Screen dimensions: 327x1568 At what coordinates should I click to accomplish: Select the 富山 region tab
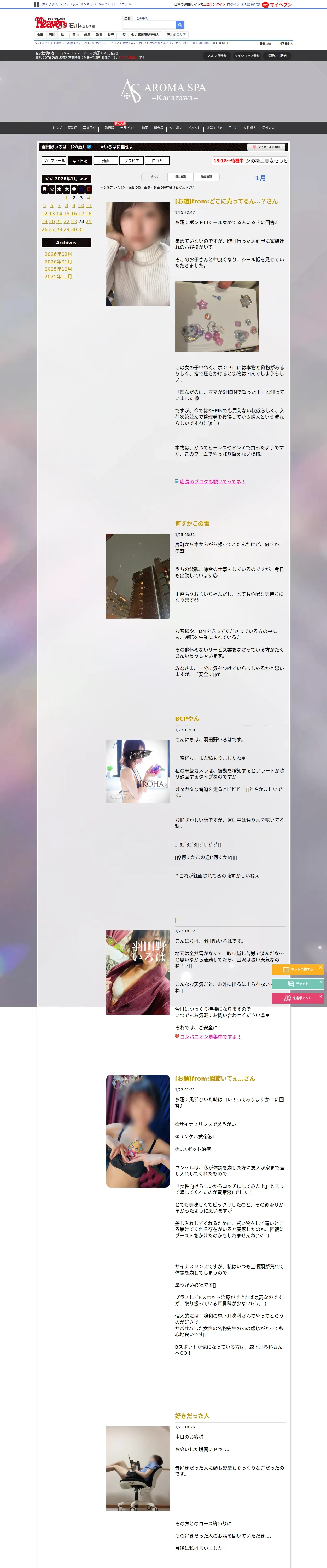(x=75, y=35)
